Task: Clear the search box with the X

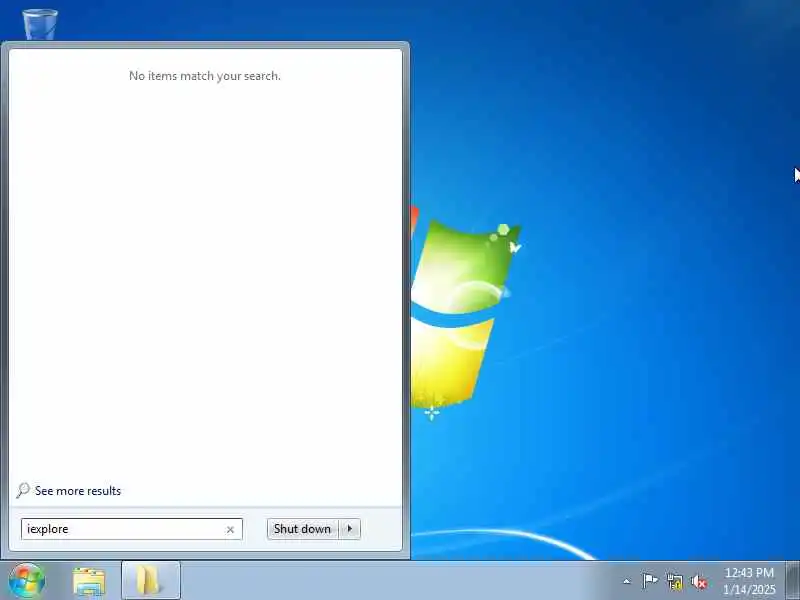Action: point(230,530)
